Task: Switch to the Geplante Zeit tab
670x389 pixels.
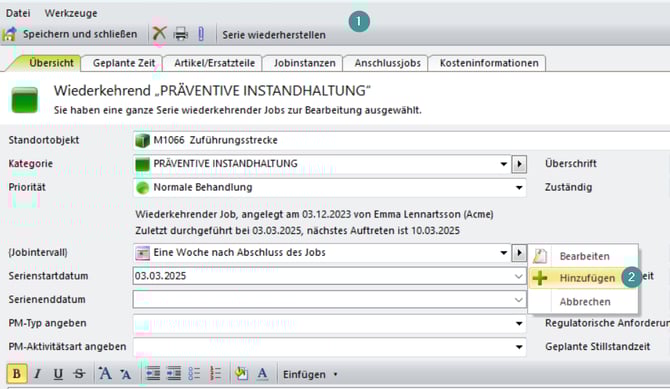Action: [124, 63]
